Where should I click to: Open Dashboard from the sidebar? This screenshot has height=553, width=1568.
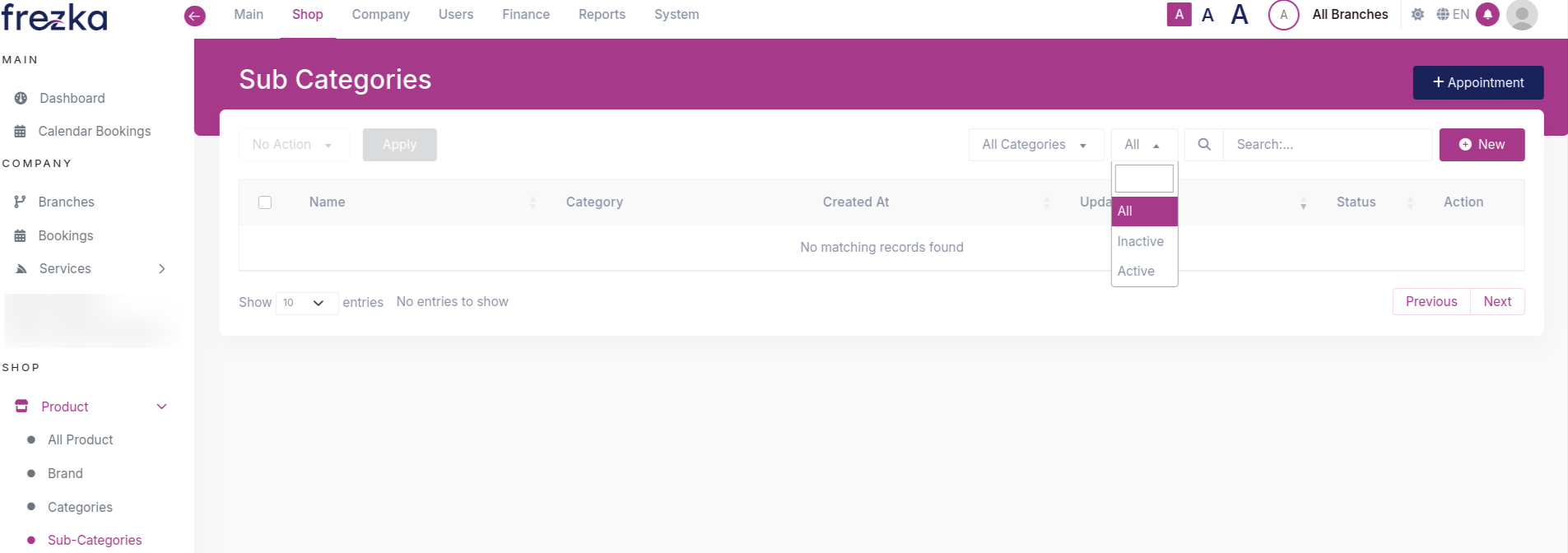coord(72,98)
